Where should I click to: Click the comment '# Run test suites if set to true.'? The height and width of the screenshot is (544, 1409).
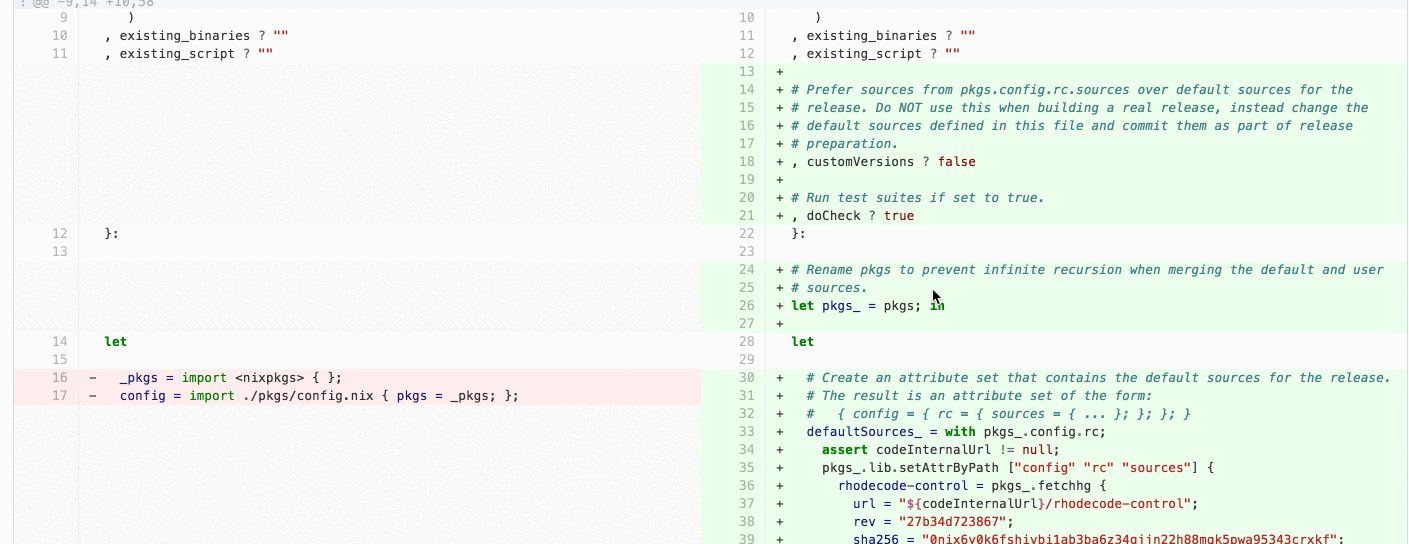pyautogui.click(x=917, y=198)
